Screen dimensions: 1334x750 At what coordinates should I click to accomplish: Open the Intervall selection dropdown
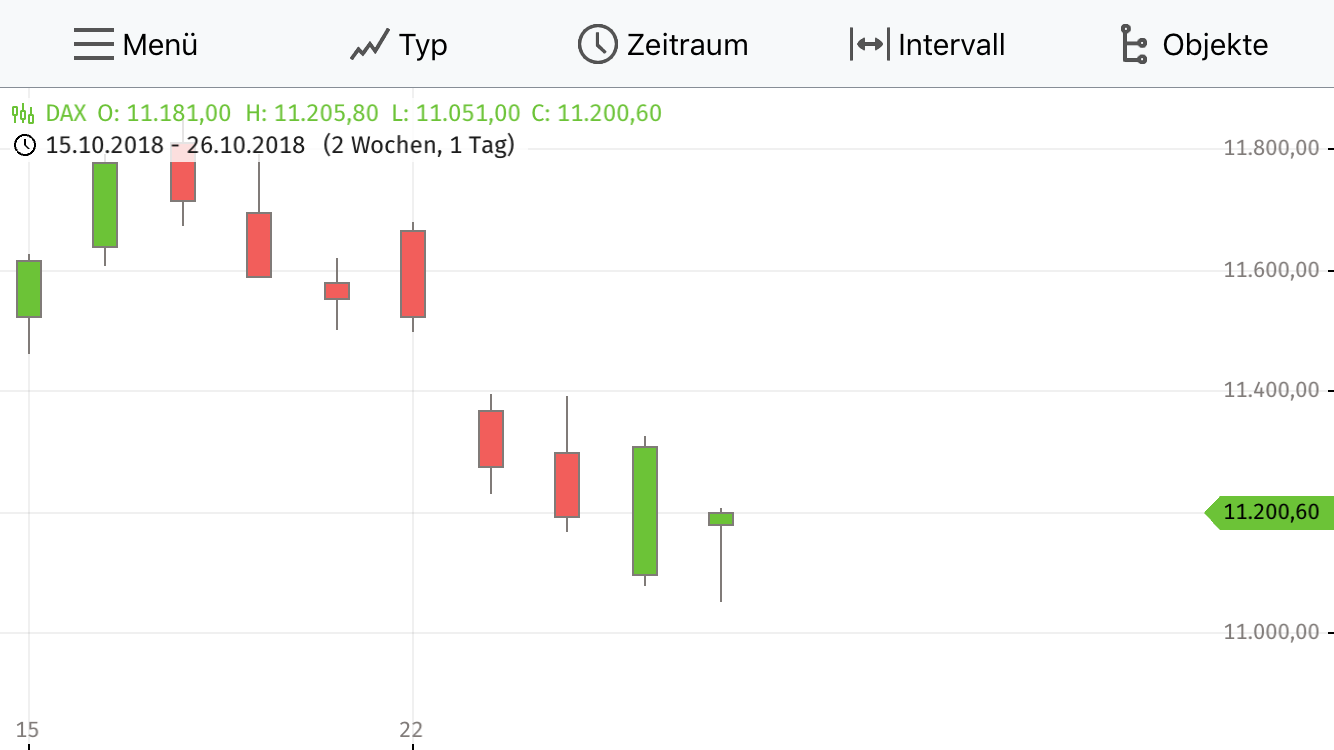tap(952, 44)
